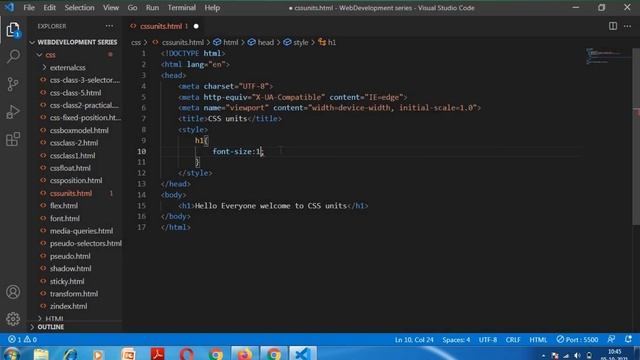Open Windows Start button
Viewport: 640px width, 360px height.
click(x=11, y=354)
